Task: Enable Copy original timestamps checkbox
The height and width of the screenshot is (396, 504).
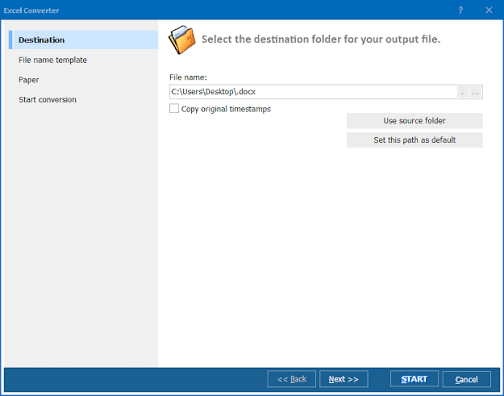Action: point(174,109)
